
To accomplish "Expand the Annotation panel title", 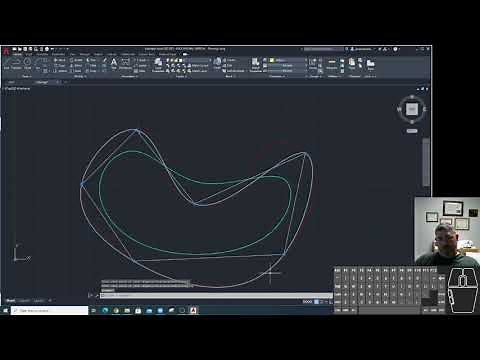I will pyautogui.click(x=129, y=76).
